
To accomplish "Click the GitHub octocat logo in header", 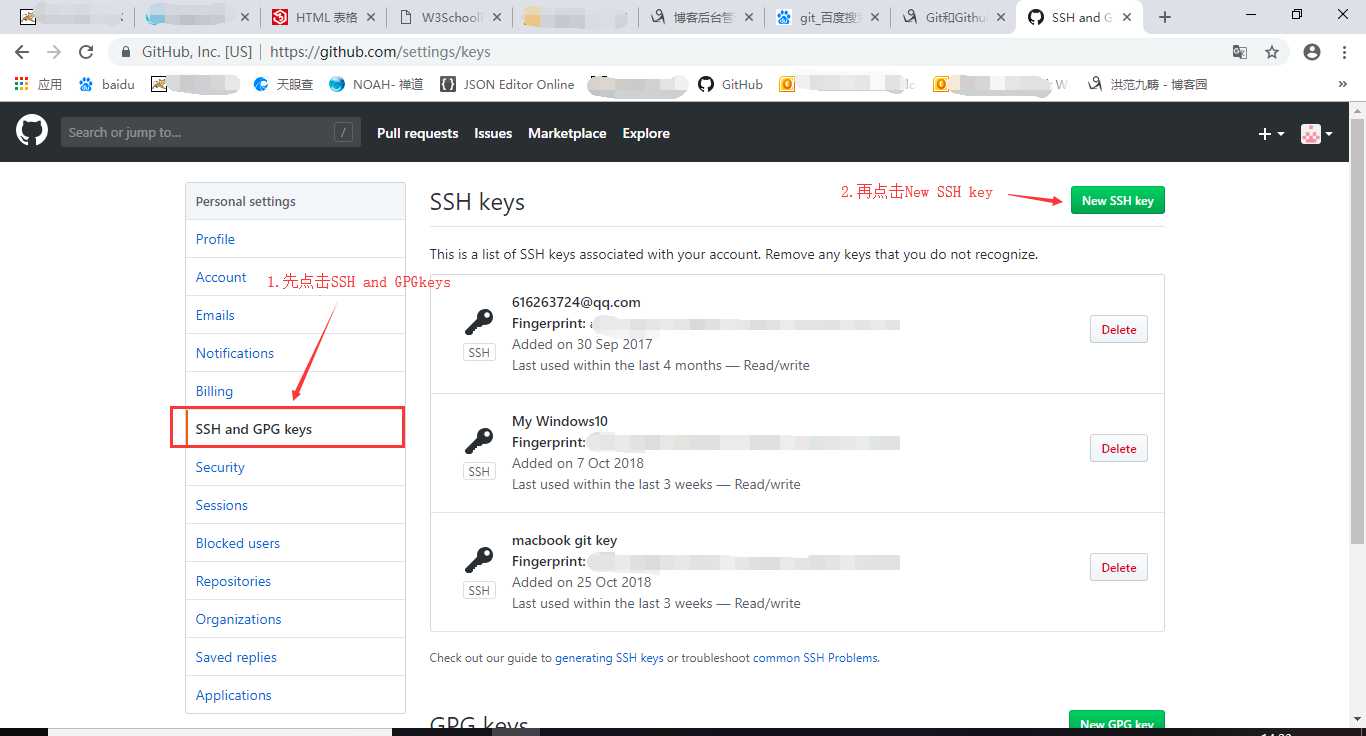I will pyautogui.click(x=32, y=132).
